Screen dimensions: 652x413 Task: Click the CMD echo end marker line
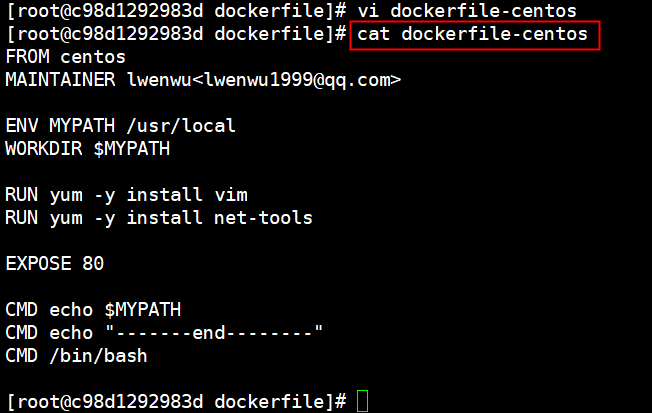pos(164,333)
